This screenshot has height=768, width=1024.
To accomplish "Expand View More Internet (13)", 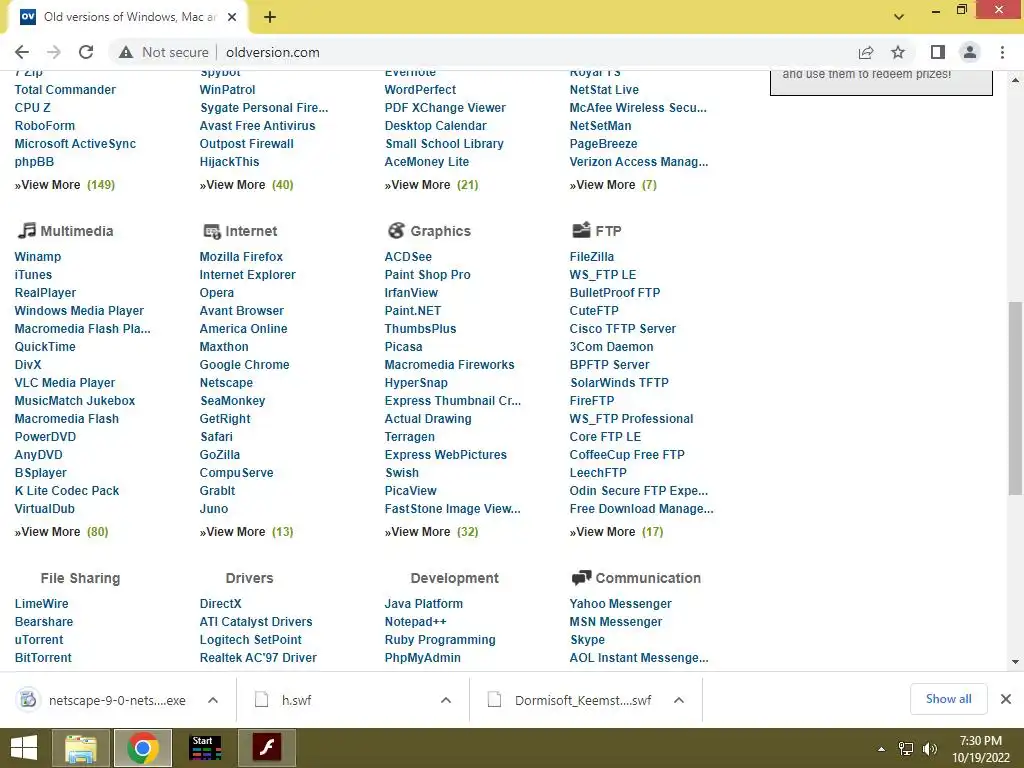I will pyautogui.click(x=246, y=532).
